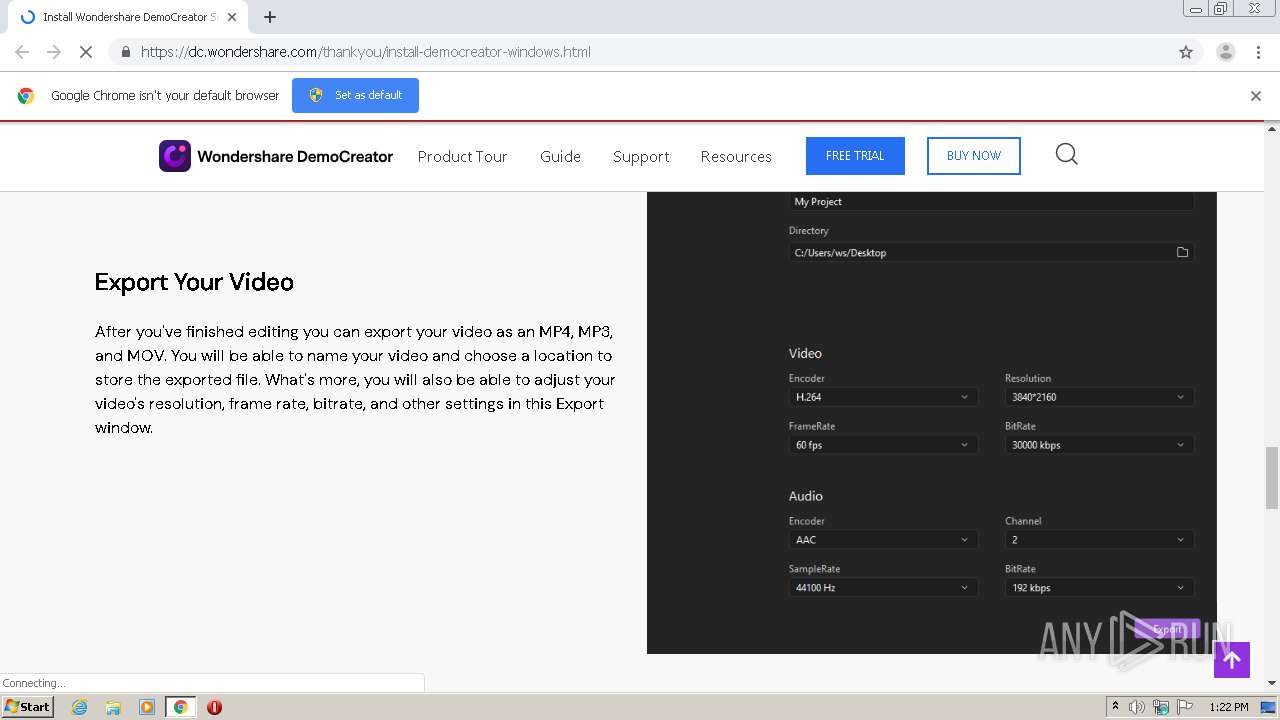
Task: Expand the FrameRate 60 fps dropdown
Action: pyautogui.click(x=883, y=445)
